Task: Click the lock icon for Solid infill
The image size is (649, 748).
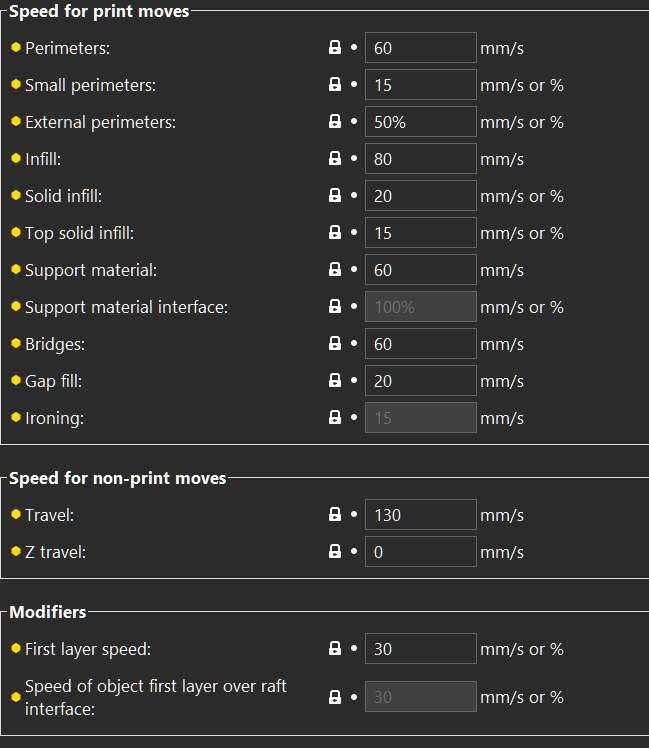Action: coord(335,195)
